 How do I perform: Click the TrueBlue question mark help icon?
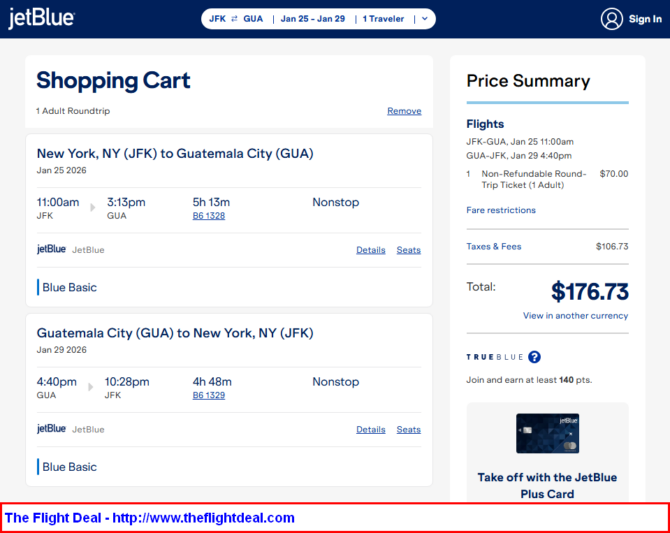[534, 357]
